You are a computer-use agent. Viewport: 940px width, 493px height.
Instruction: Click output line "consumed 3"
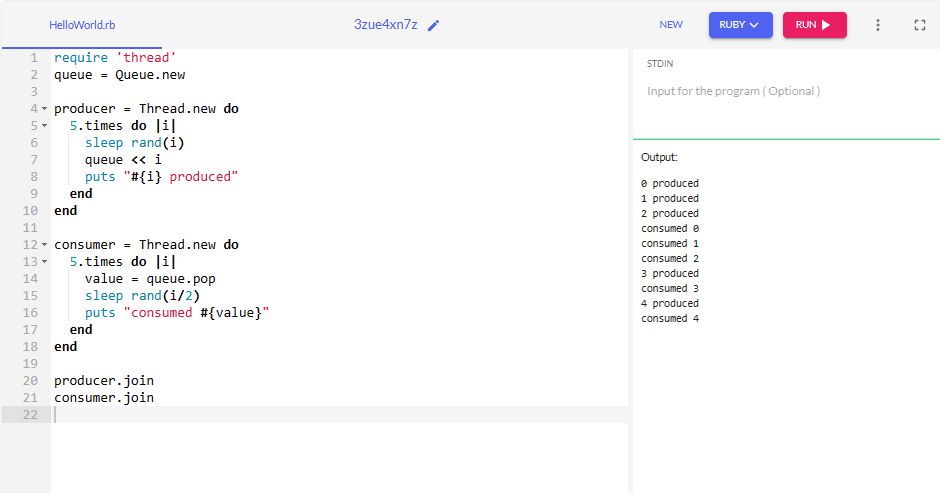coord(670,288)
